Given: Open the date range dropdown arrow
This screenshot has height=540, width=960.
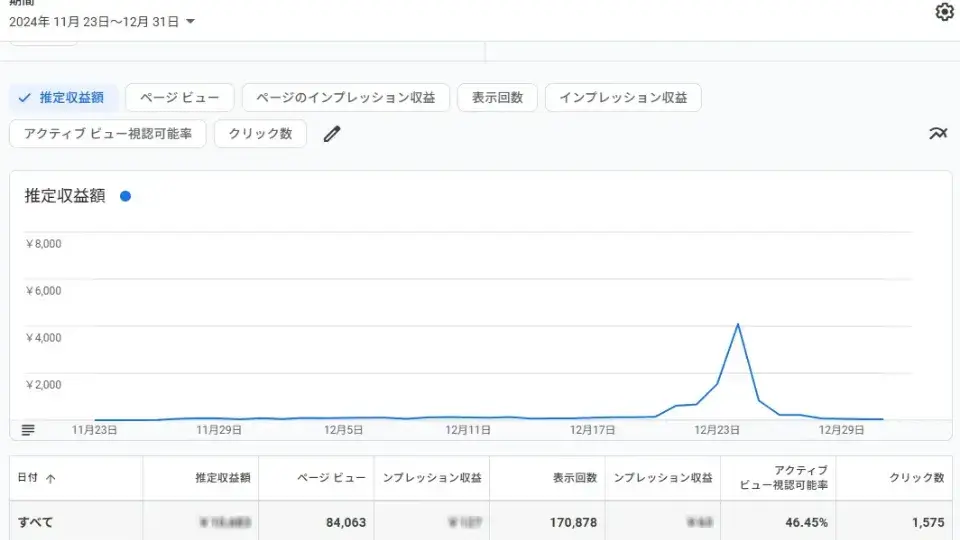Looking at the screenshot, I should point(190,21).
